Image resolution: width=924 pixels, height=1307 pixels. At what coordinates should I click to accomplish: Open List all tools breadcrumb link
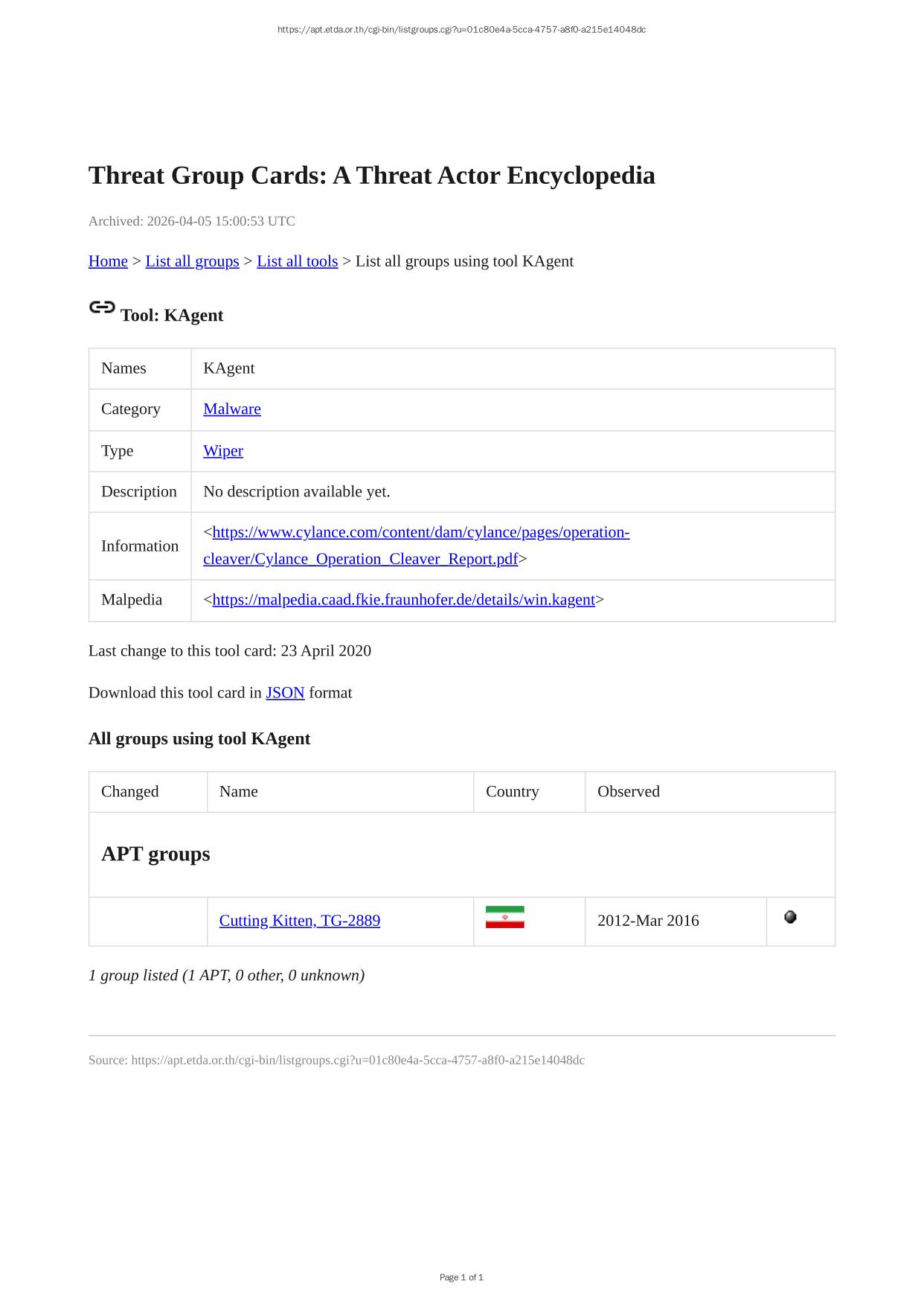click(297, 261)
